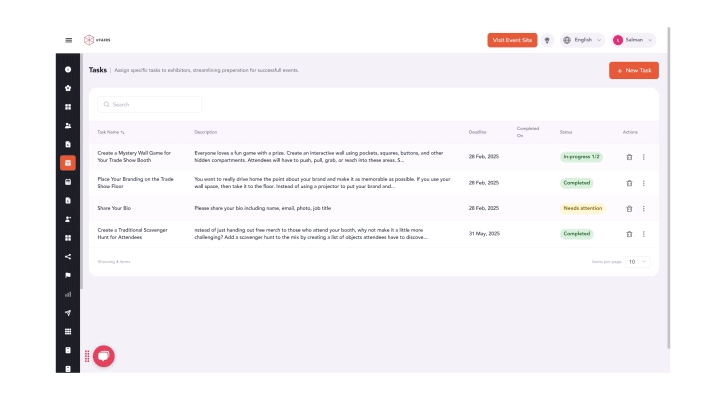Image resolution: width=726 pixels, height=400 pixels.
Task: Open the share nodes sidebar icon
Action: click(68, 256)
